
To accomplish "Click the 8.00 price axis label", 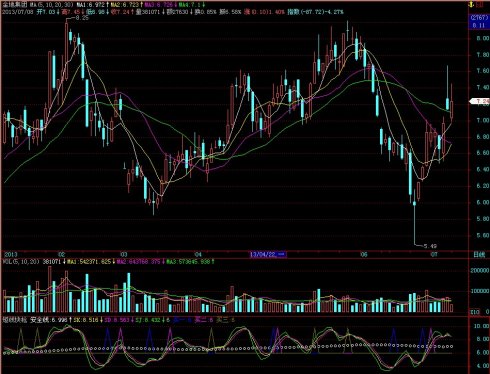I will [482, 38].
